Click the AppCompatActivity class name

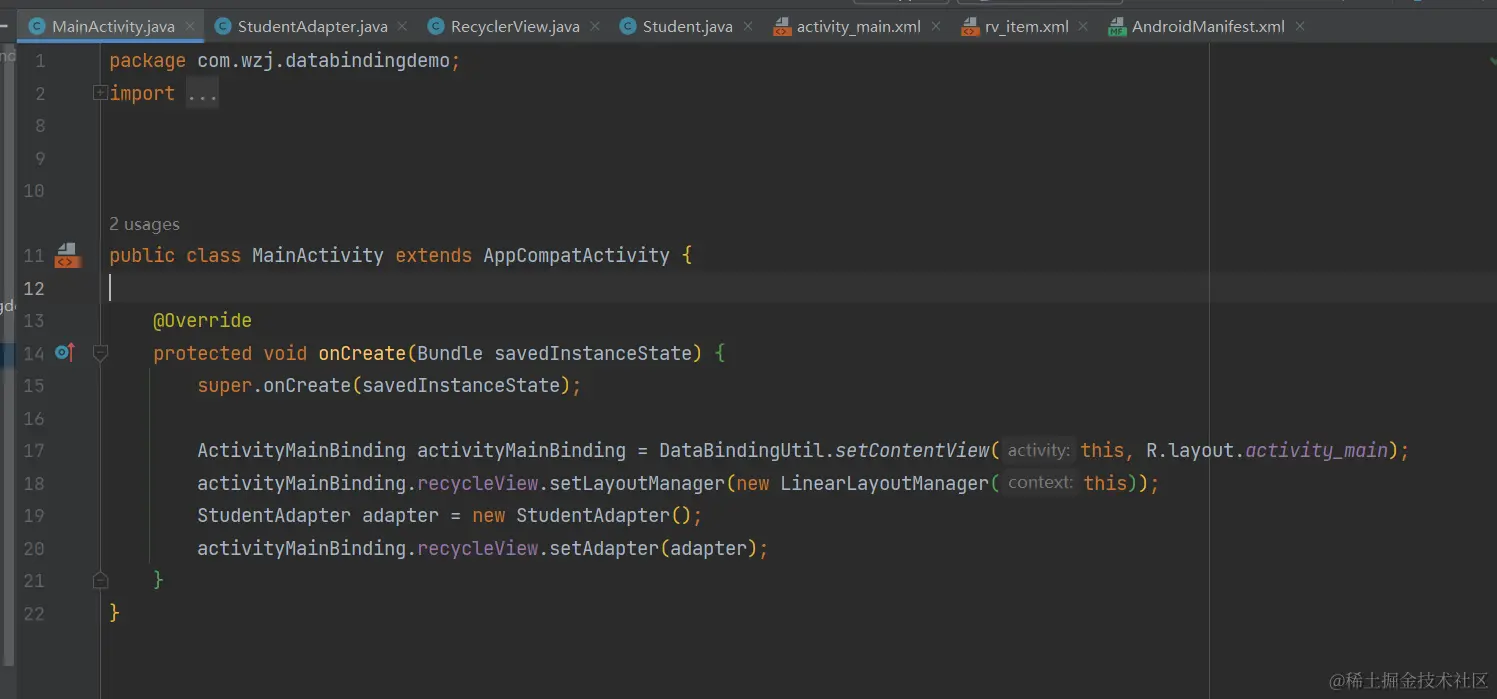coord(577,256)
